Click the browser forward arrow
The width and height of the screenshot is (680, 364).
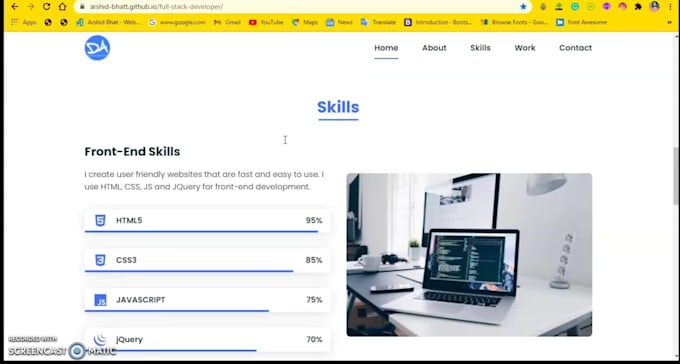[30, 7]
